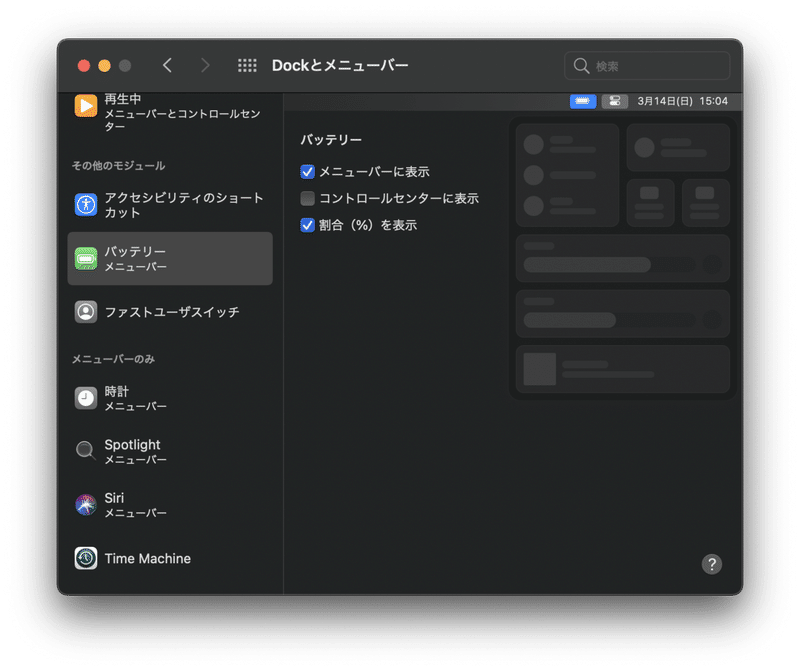Click the blue battery icon in preview
Screen dimensions: 800x671
pos(582,101)
